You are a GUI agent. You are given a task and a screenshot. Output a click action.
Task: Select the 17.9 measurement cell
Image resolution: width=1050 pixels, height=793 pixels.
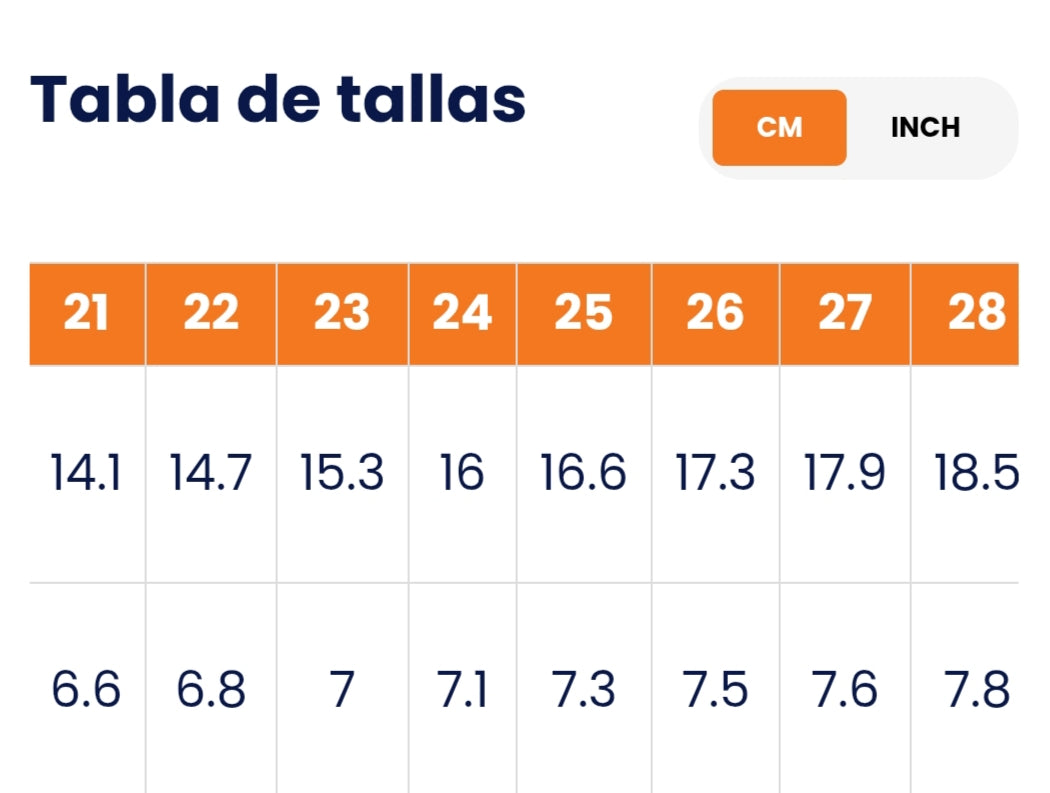point(845,473)
